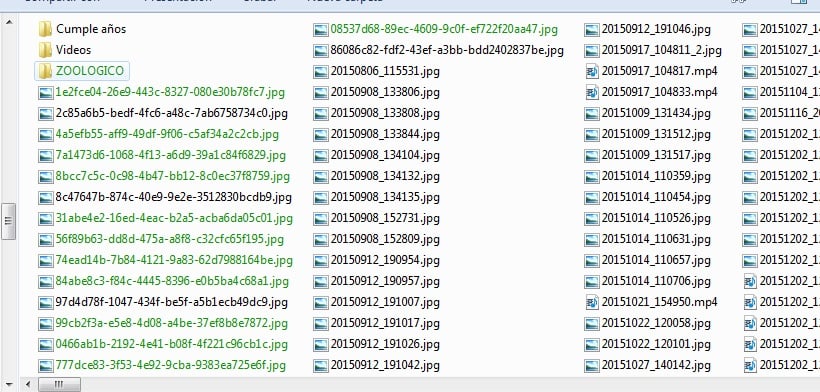Image resolution: width=820 pixels, height=392 pixels.
Task: Select the Videos folder icon
Action: tap(45, 50)
